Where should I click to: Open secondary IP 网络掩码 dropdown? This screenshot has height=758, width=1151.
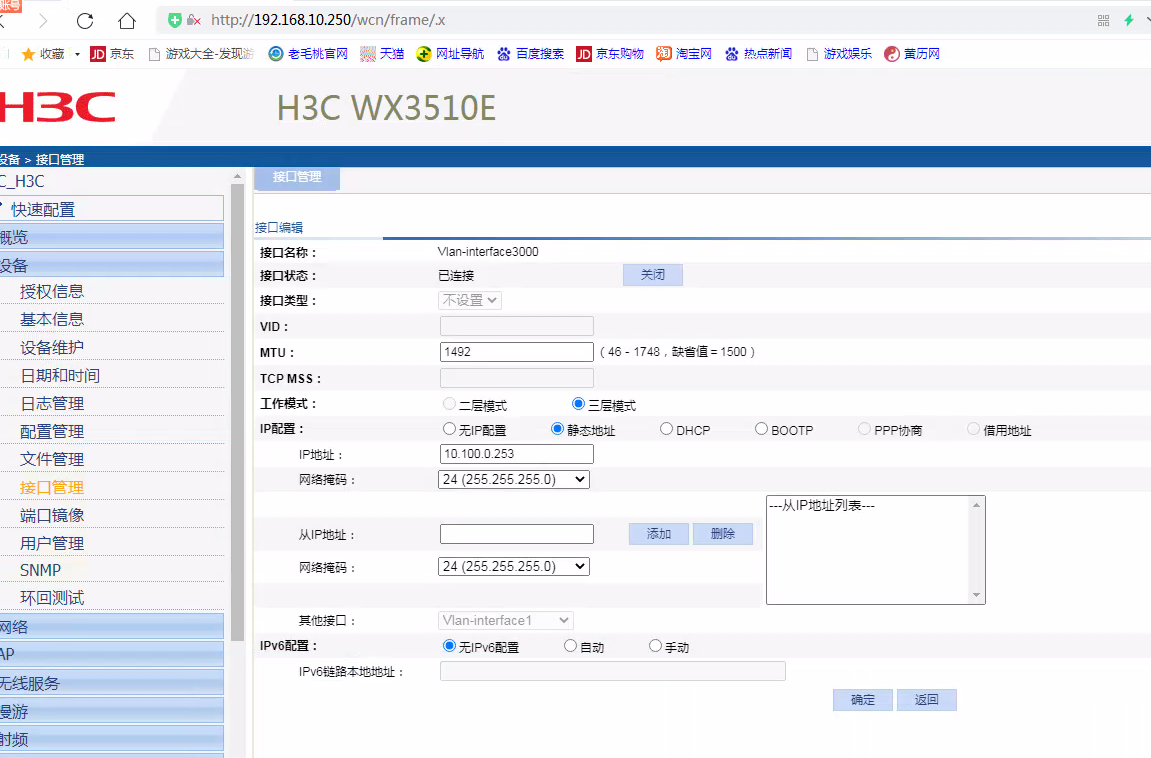[514, 566]
